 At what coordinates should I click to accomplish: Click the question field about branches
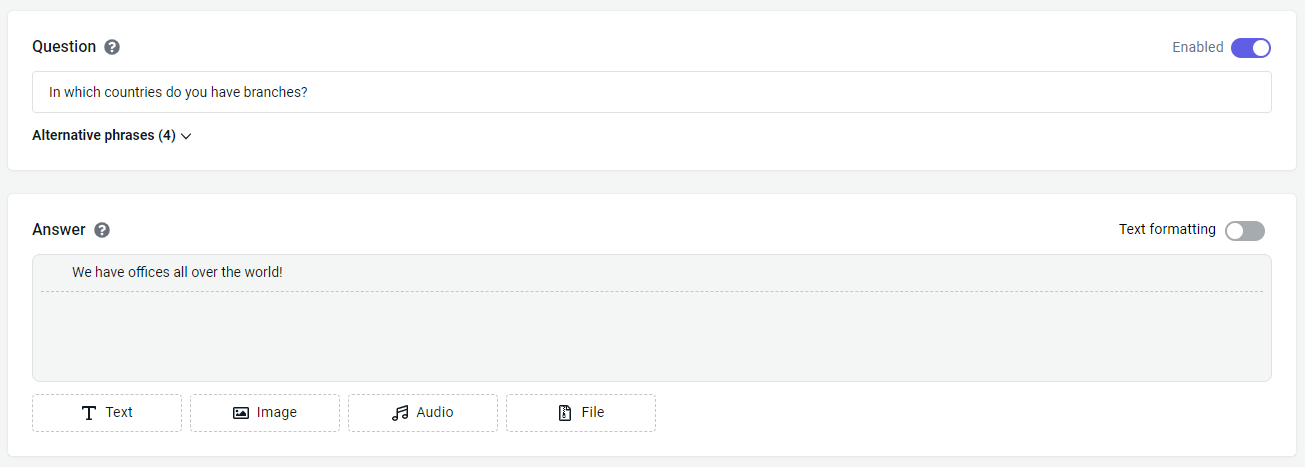tap(651, 92)
